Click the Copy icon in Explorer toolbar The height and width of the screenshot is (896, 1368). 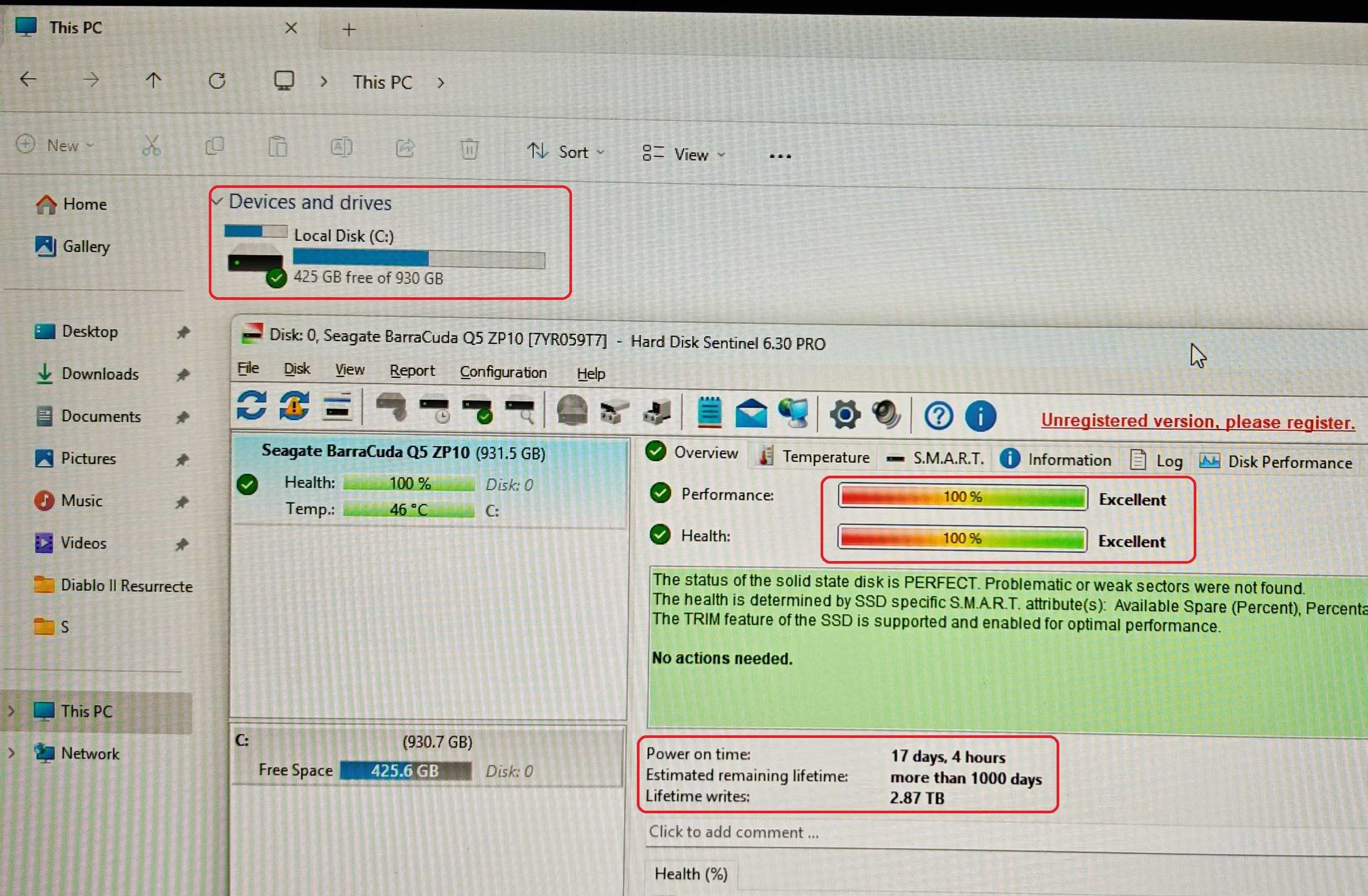click(x=215, y=147)
